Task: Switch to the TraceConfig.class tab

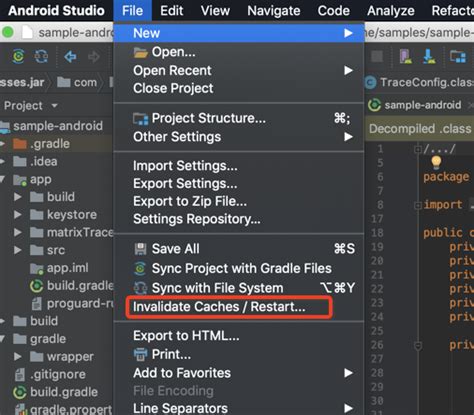Action: [421, 82]
